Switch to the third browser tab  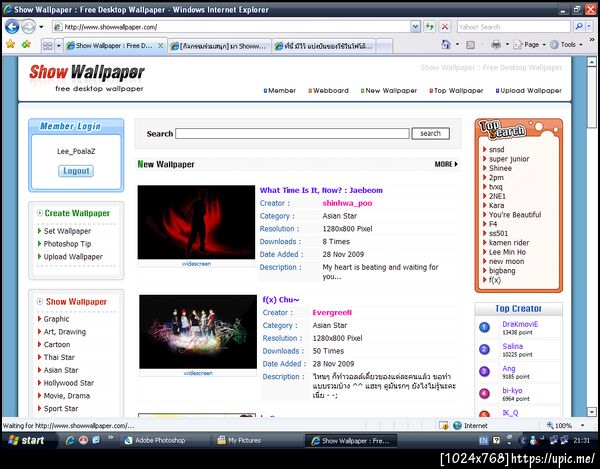click(324, 46)
